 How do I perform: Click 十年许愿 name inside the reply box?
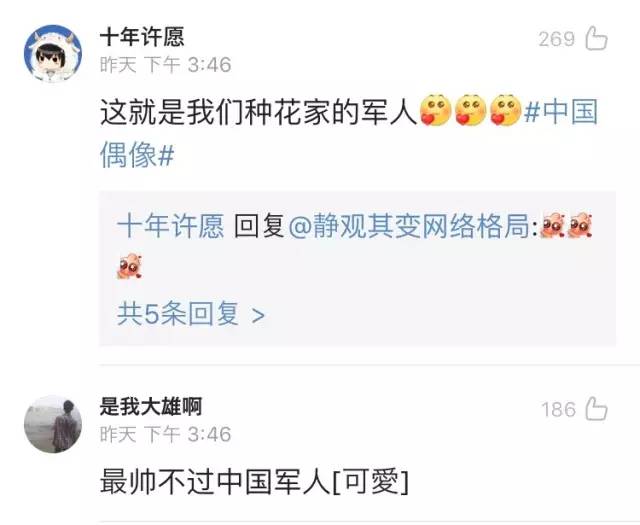[x=171, y=226]
